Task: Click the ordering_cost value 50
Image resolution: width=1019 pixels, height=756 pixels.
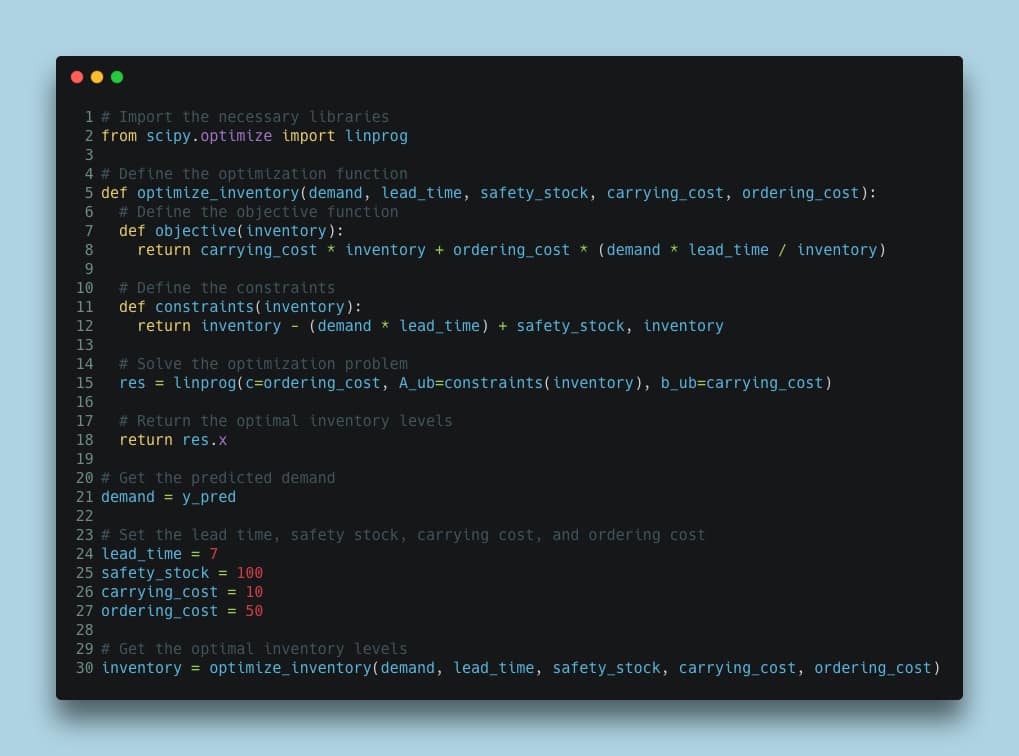Action: tap(253, 611)
